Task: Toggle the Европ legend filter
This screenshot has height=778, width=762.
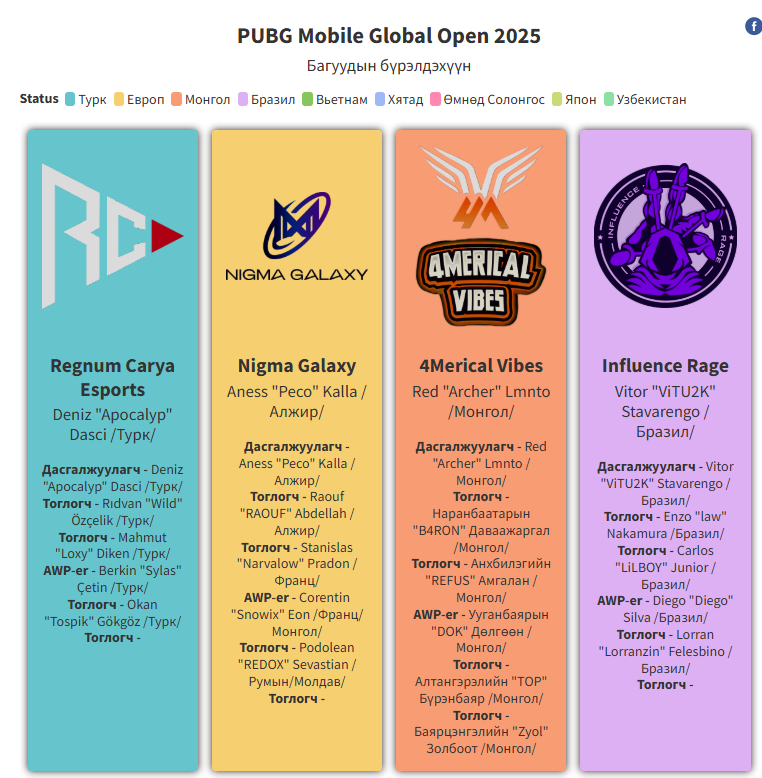Action: pos(139,100)
